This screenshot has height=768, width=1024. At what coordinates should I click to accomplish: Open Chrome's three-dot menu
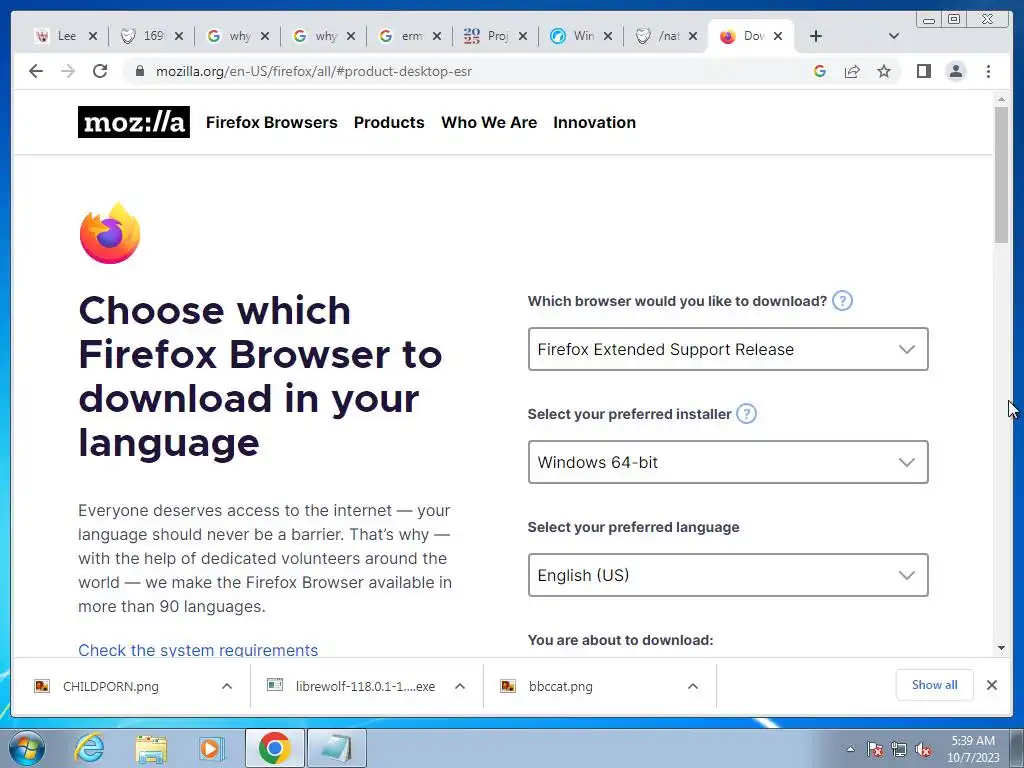(x=988, y=71)
